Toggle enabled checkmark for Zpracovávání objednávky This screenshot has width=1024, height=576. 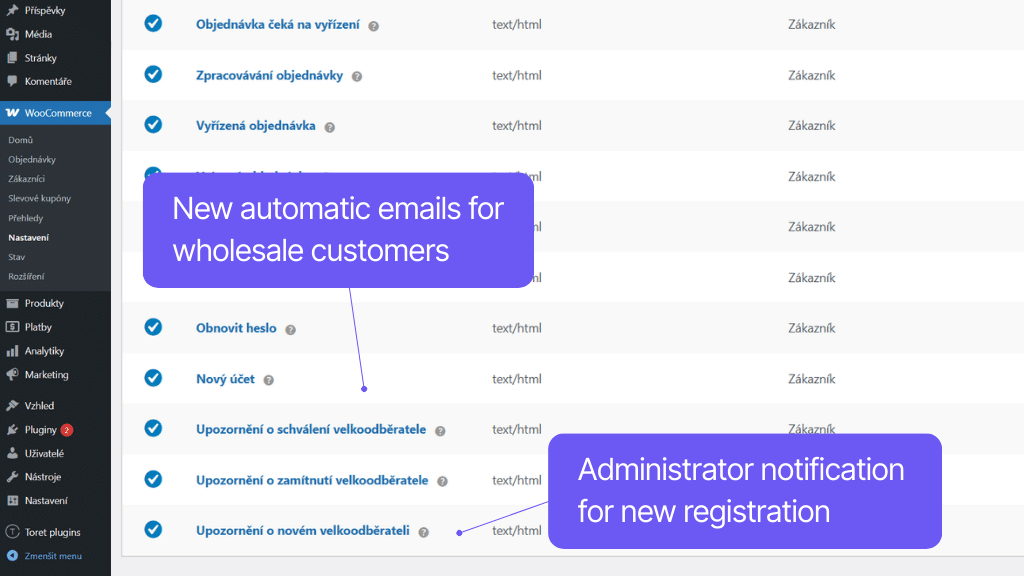click(x=153, y=74)
